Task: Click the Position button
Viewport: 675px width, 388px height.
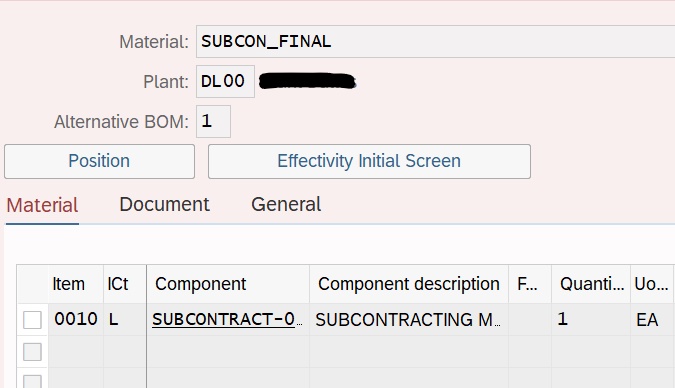Action: (99, 161)
